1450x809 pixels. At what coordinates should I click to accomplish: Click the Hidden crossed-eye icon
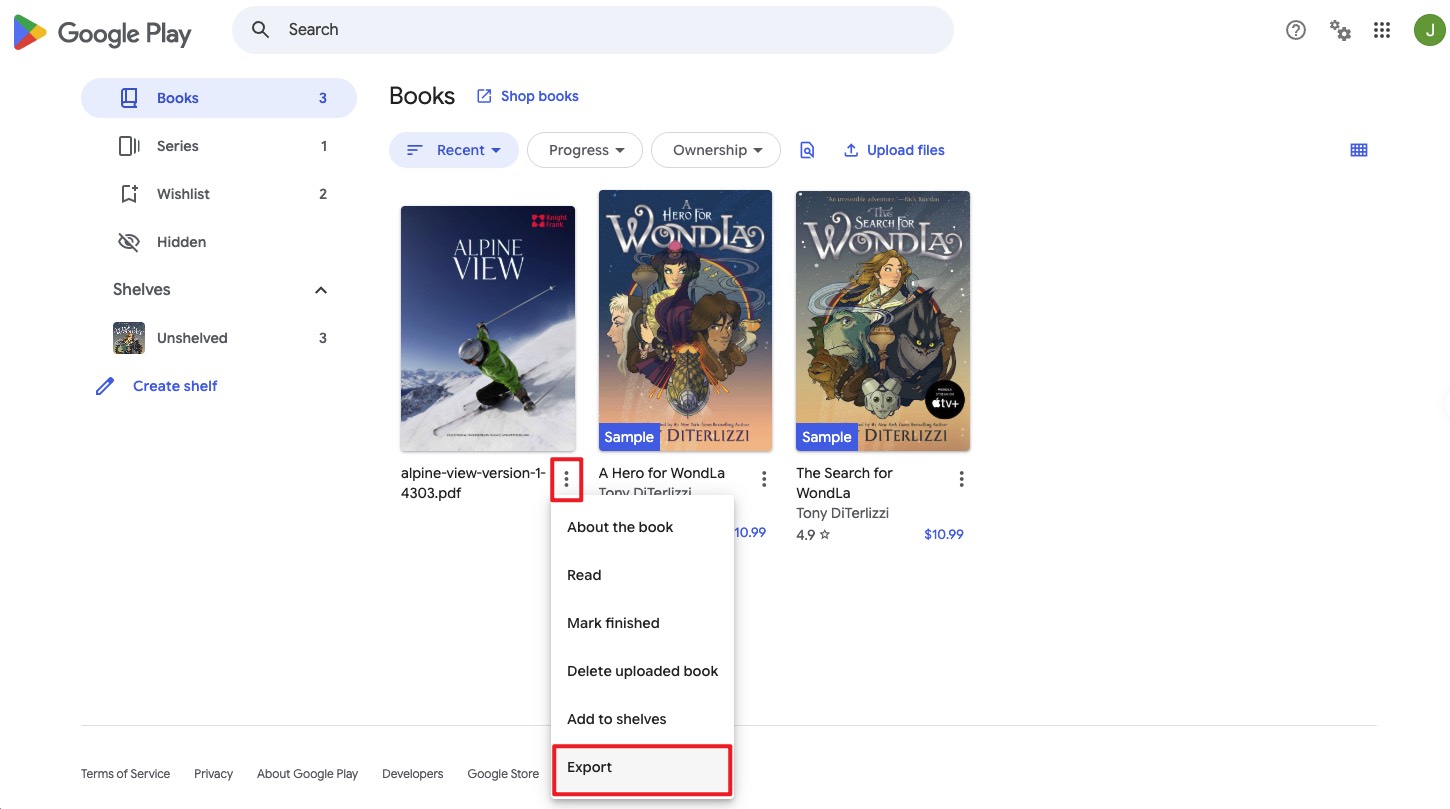(129, 242)
